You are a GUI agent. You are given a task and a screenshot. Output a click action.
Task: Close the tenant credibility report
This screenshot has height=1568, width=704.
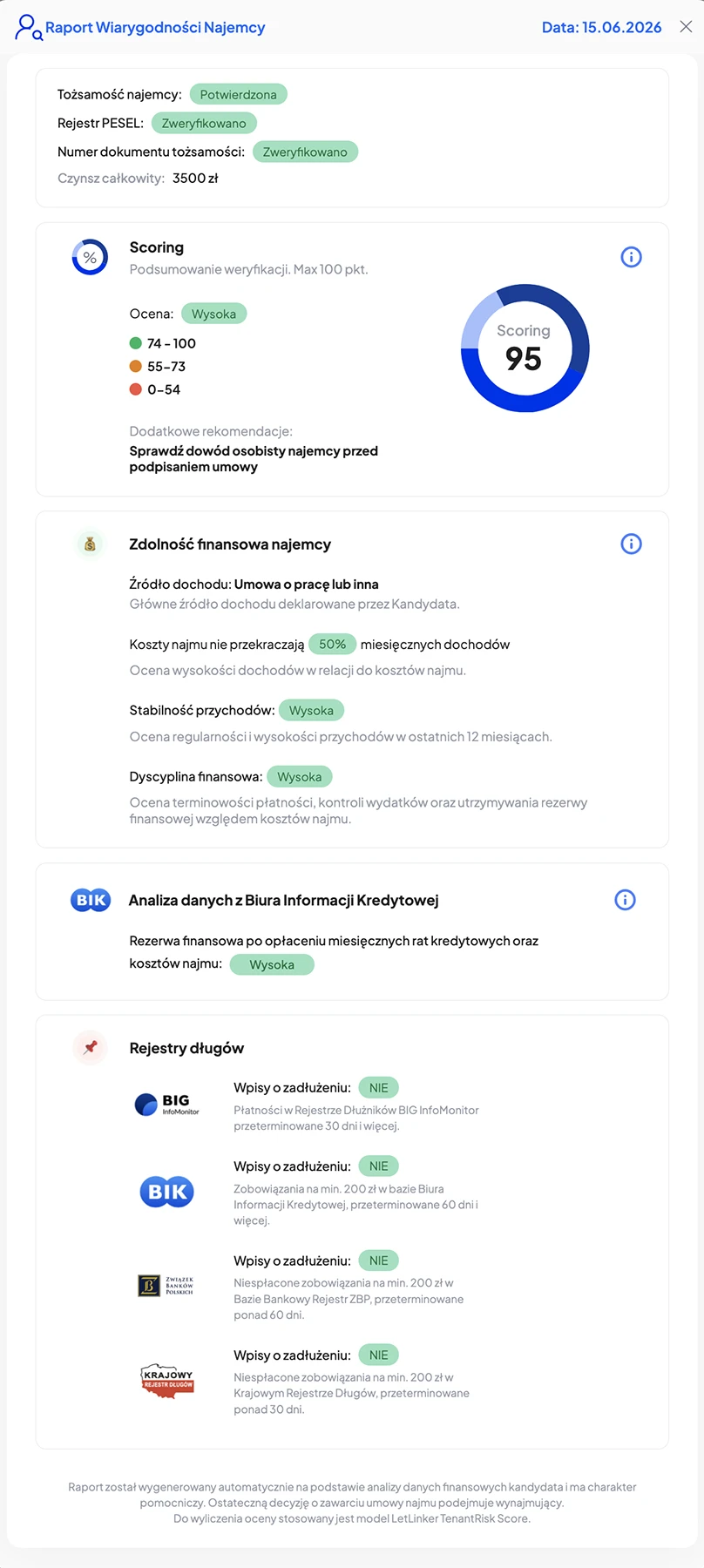point(686,27)
